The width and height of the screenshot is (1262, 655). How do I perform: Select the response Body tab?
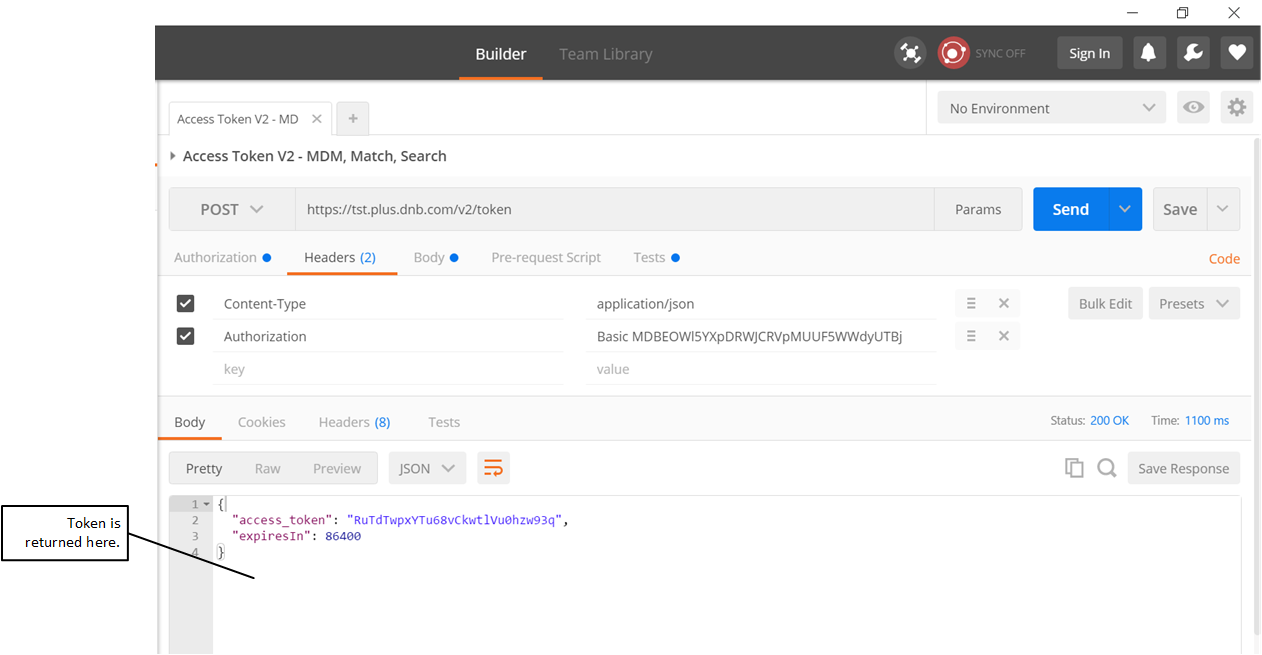190,422
